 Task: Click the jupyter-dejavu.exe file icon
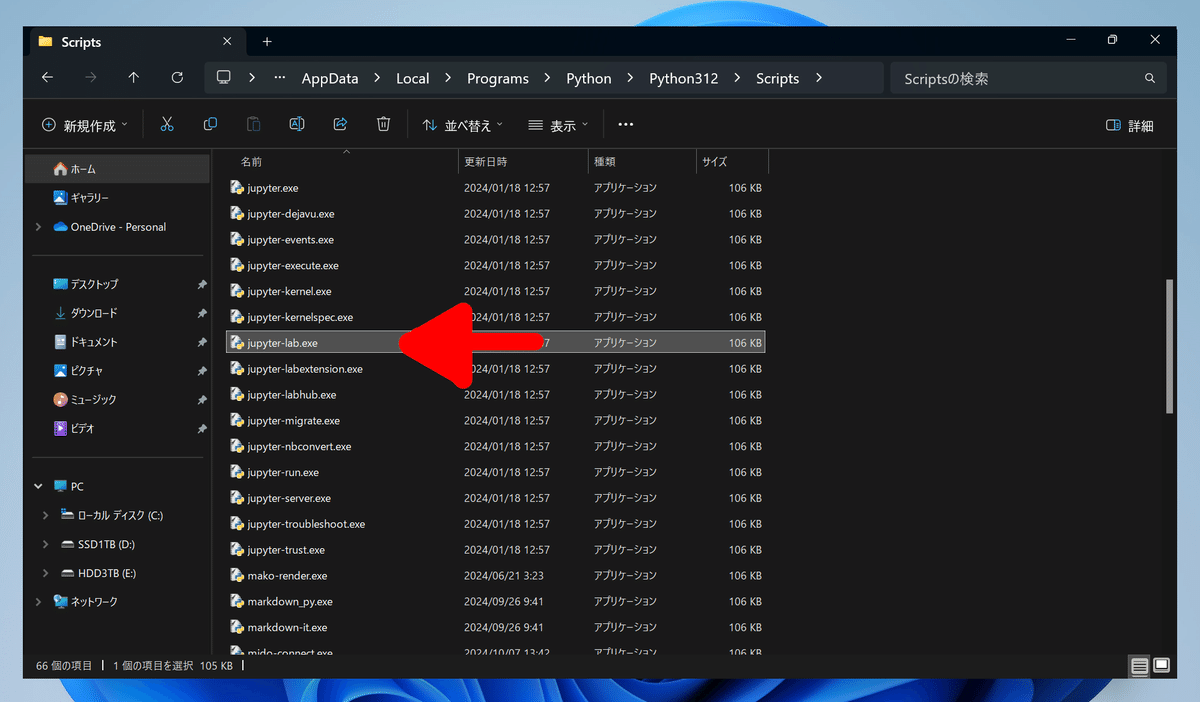coord(237,213)
